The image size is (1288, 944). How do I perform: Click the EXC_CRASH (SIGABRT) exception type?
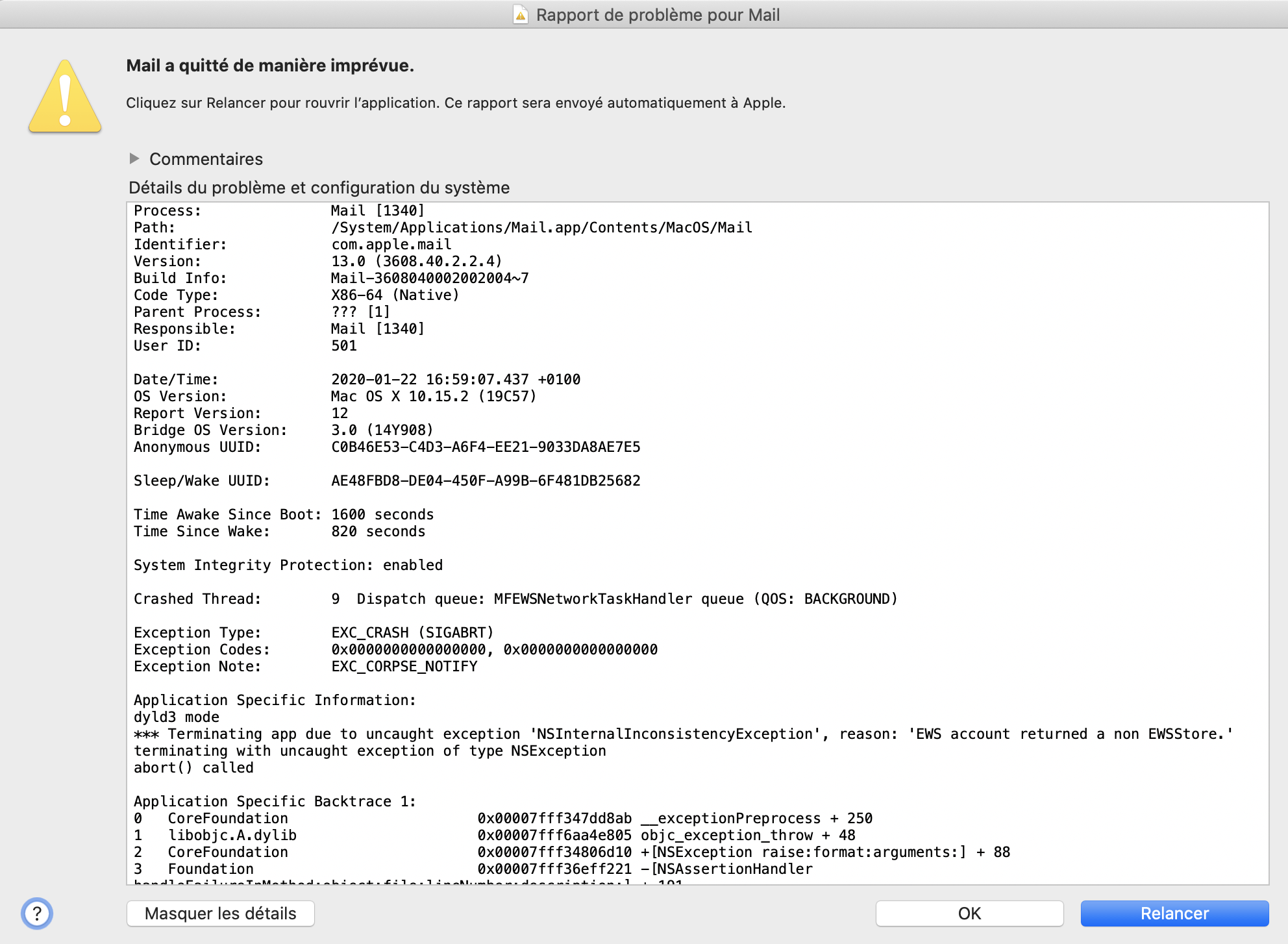click(x=412, y=632)
